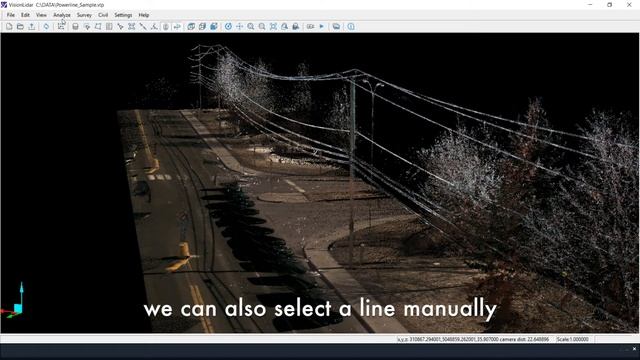
Task: Open the Analyze menu
Action: click(62, 15)
